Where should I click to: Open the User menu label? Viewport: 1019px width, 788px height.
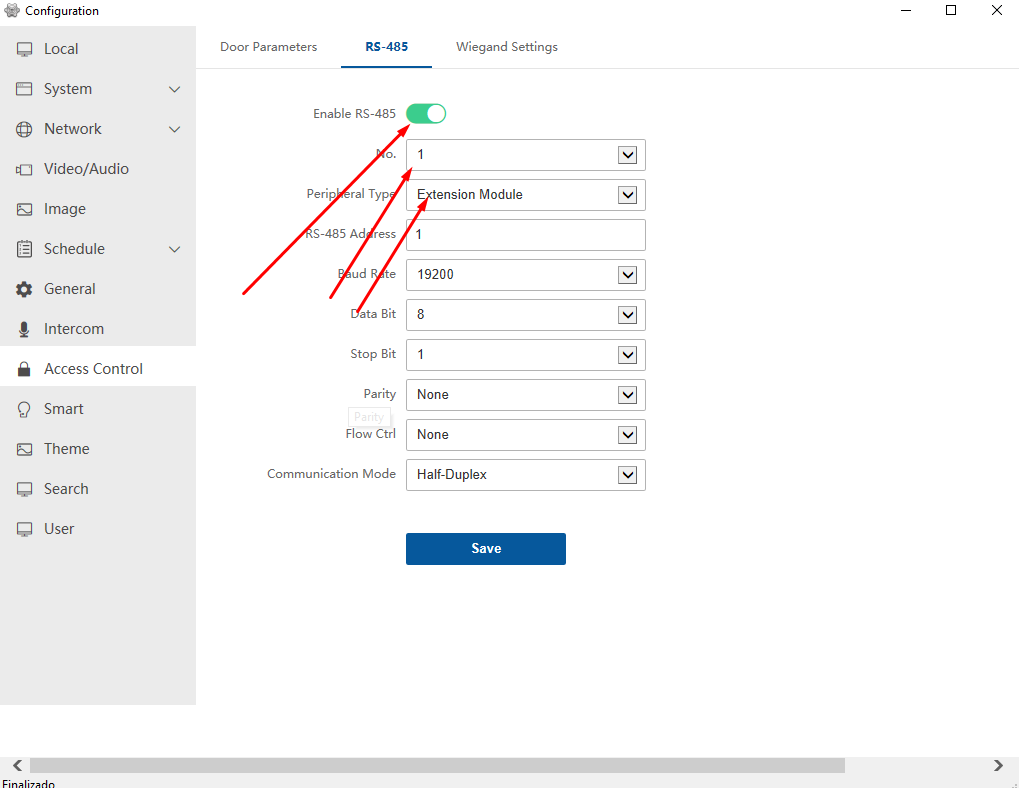(x=59, y=529)
